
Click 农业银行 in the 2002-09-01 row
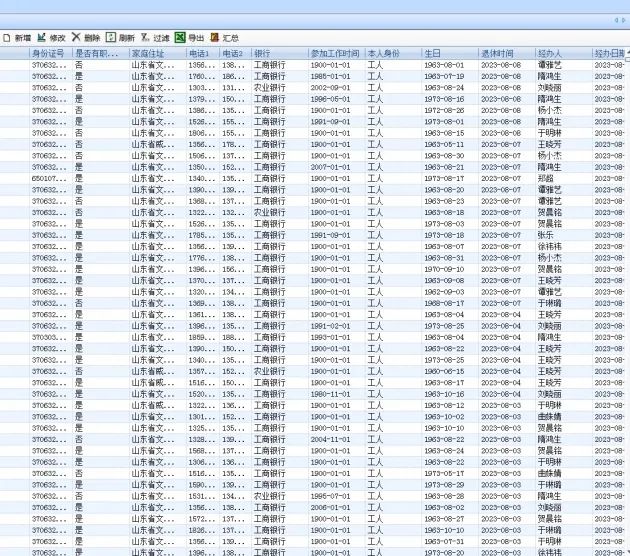(270, 88)
